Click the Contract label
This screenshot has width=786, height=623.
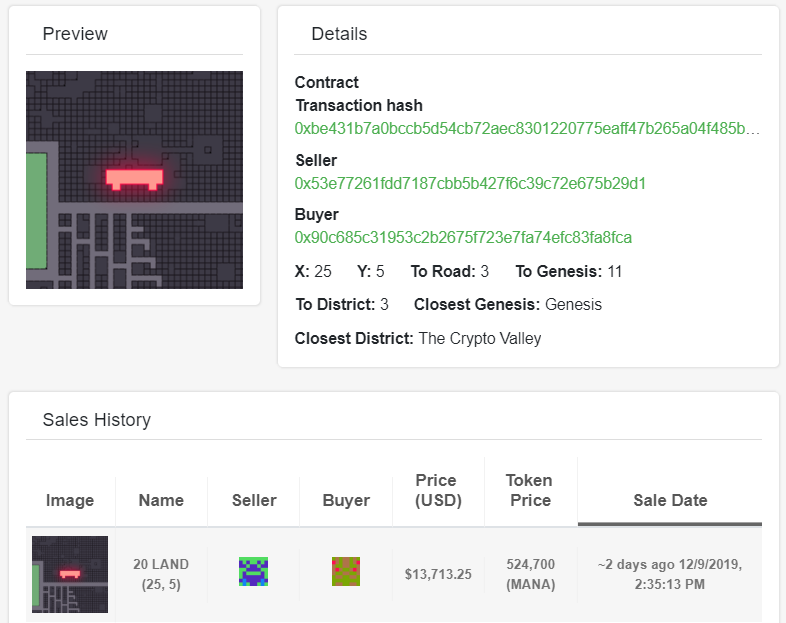tap(326, 82)
